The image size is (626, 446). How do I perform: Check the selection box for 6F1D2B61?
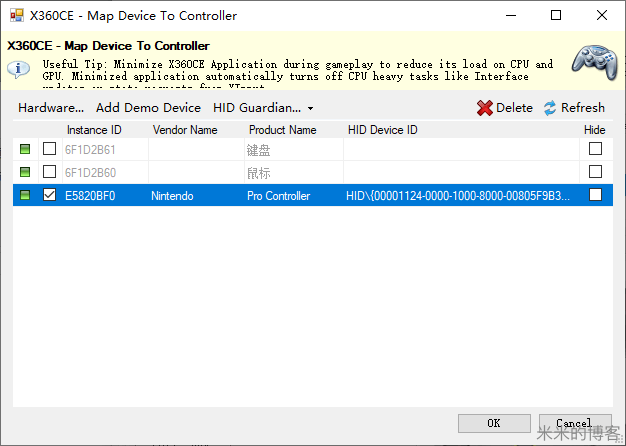click(x=49, y=150)
